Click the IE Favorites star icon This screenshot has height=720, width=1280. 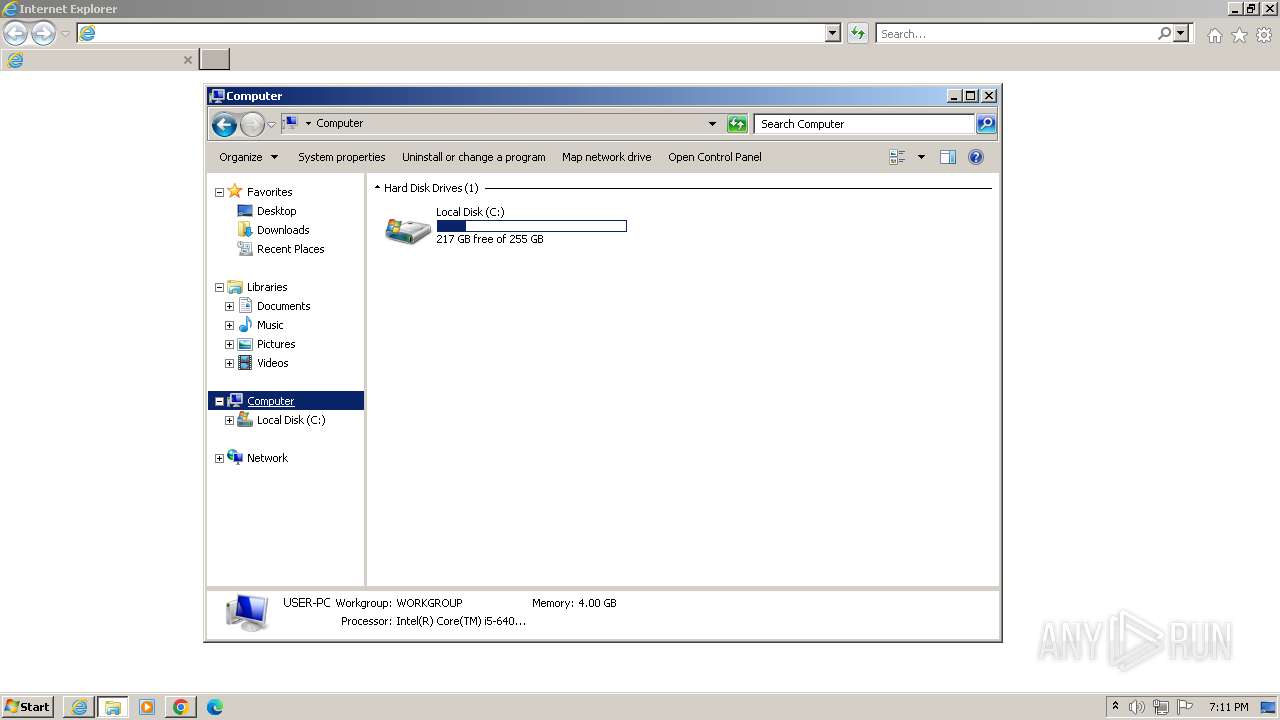point(1239,35)
